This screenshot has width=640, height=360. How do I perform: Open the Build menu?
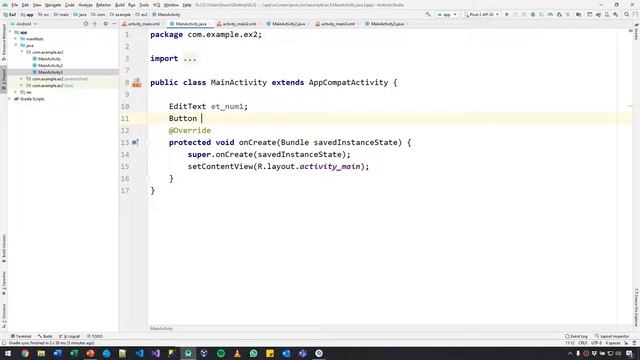120,5
